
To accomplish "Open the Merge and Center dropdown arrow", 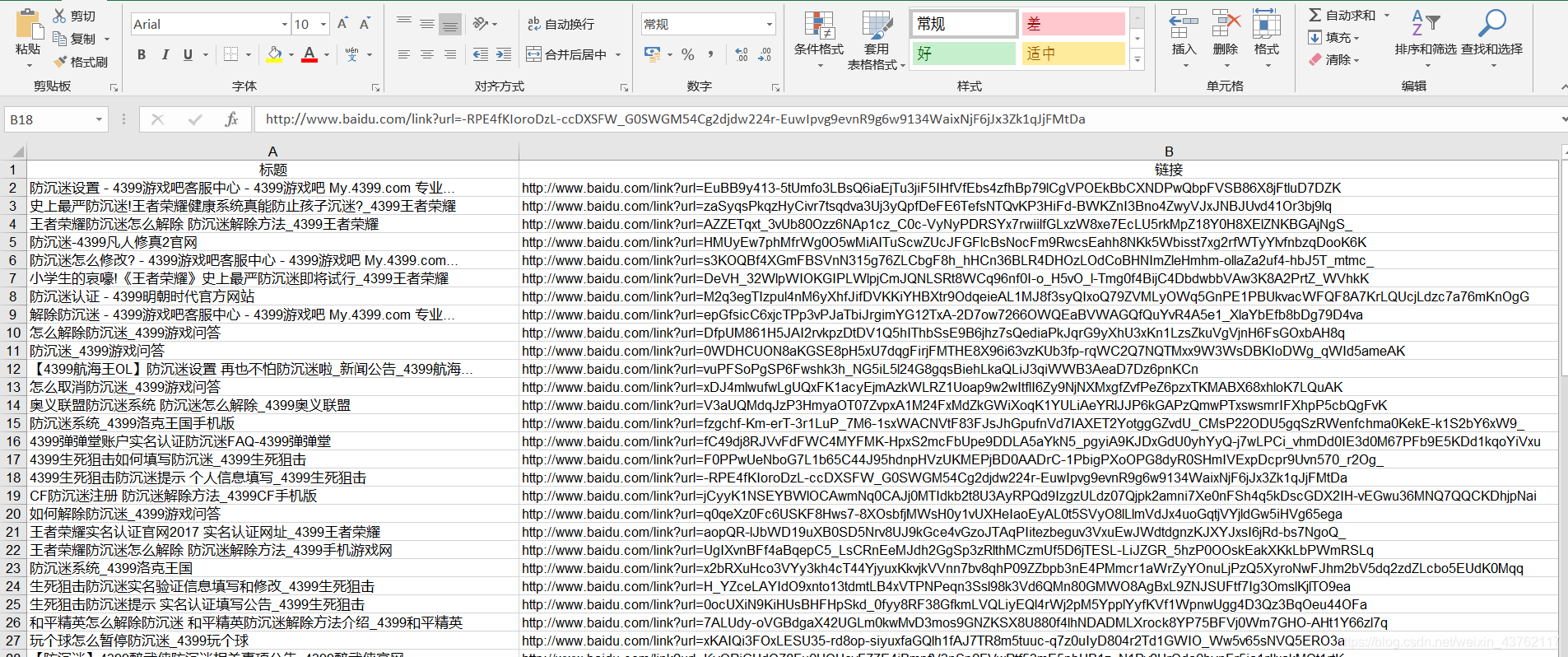I will (618, 55).
